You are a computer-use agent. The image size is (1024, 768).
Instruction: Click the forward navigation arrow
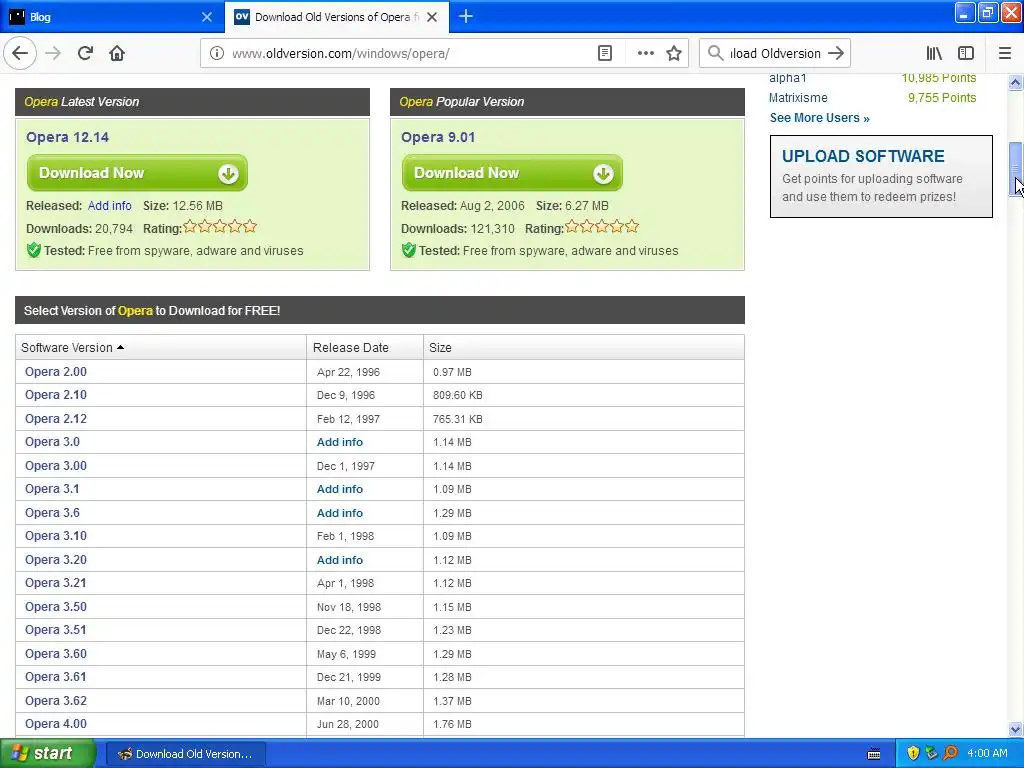point(53,54)
